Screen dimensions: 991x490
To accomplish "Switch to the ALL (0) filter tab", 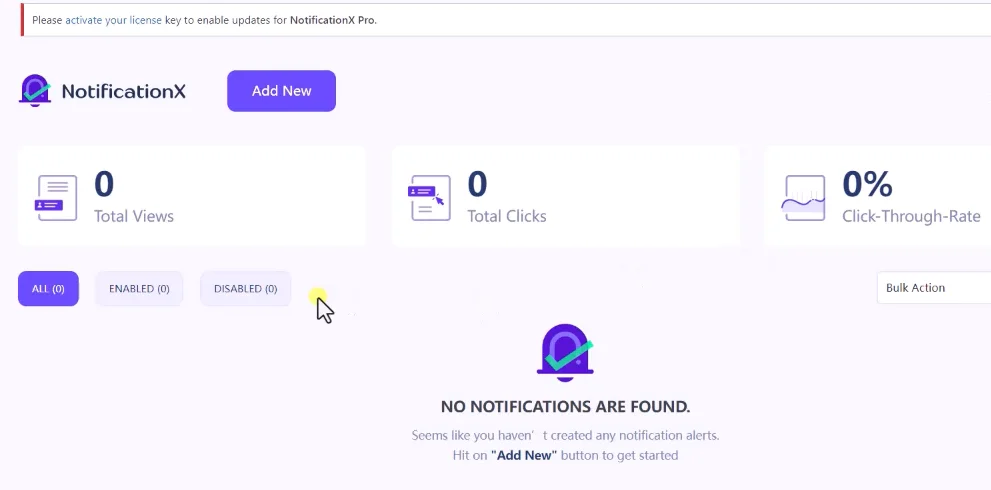I will tap(48, 288).
